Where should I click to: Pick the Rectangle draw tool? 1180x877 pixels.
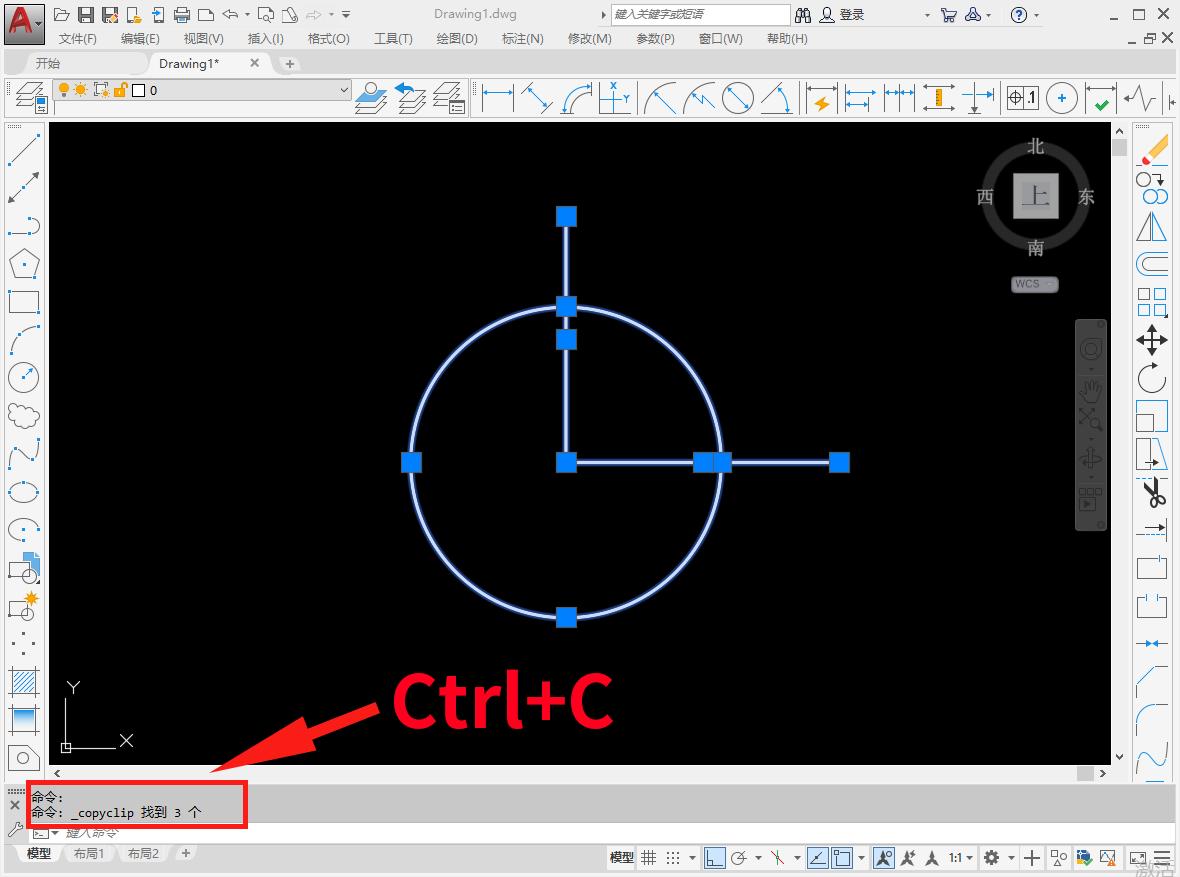point(23,302)
